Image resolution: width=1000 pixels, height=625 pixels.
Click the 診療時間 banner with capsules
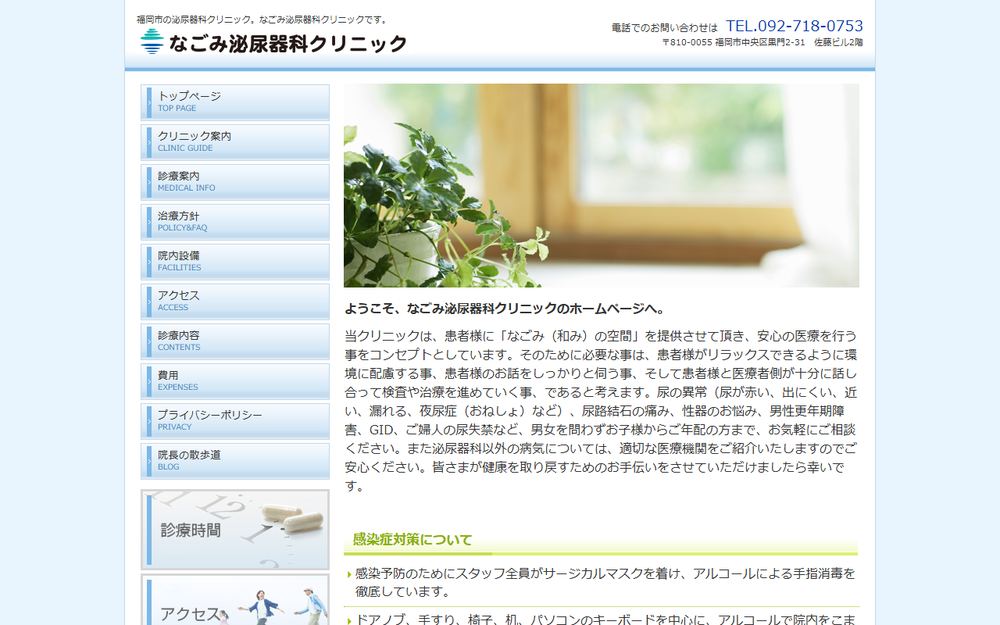235,529
